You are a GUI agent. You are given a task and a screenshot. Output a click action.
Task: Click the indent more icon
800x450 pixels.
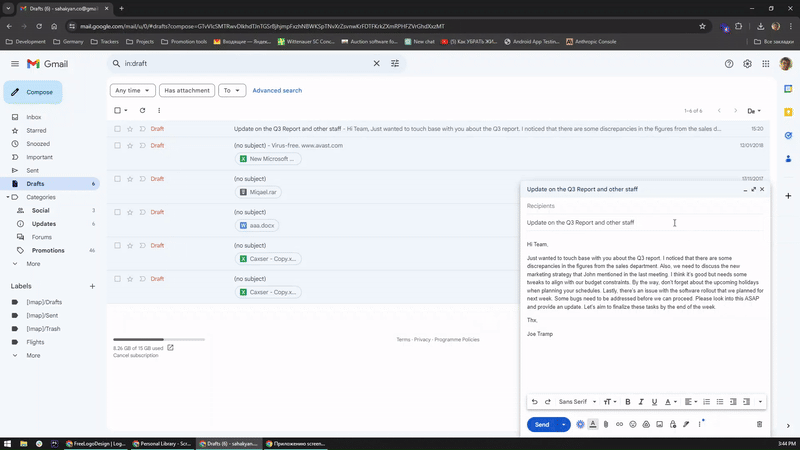click(746, 402)
